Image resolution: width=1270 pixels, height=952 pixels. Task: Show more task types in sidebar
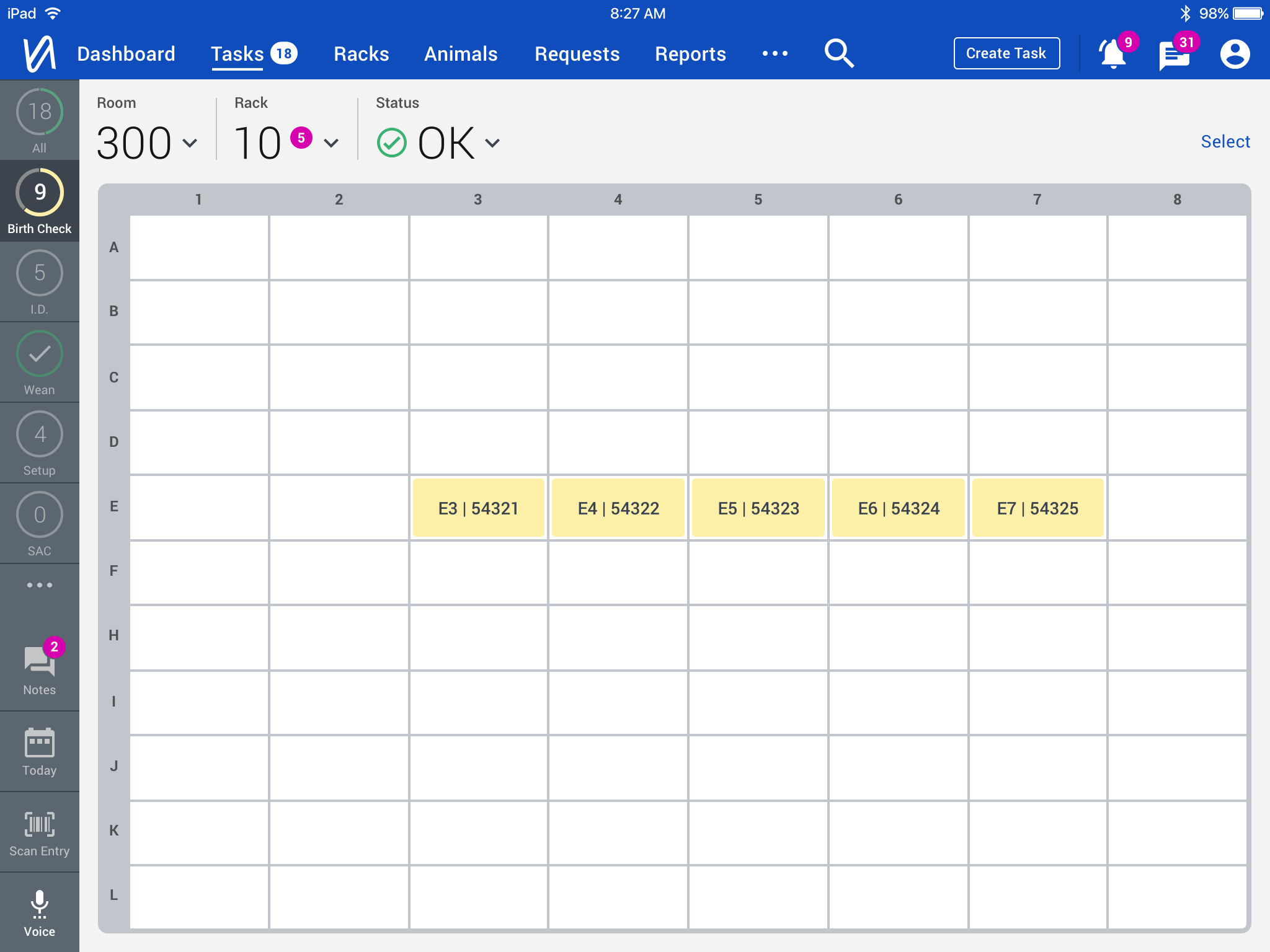tap(40, 585)
